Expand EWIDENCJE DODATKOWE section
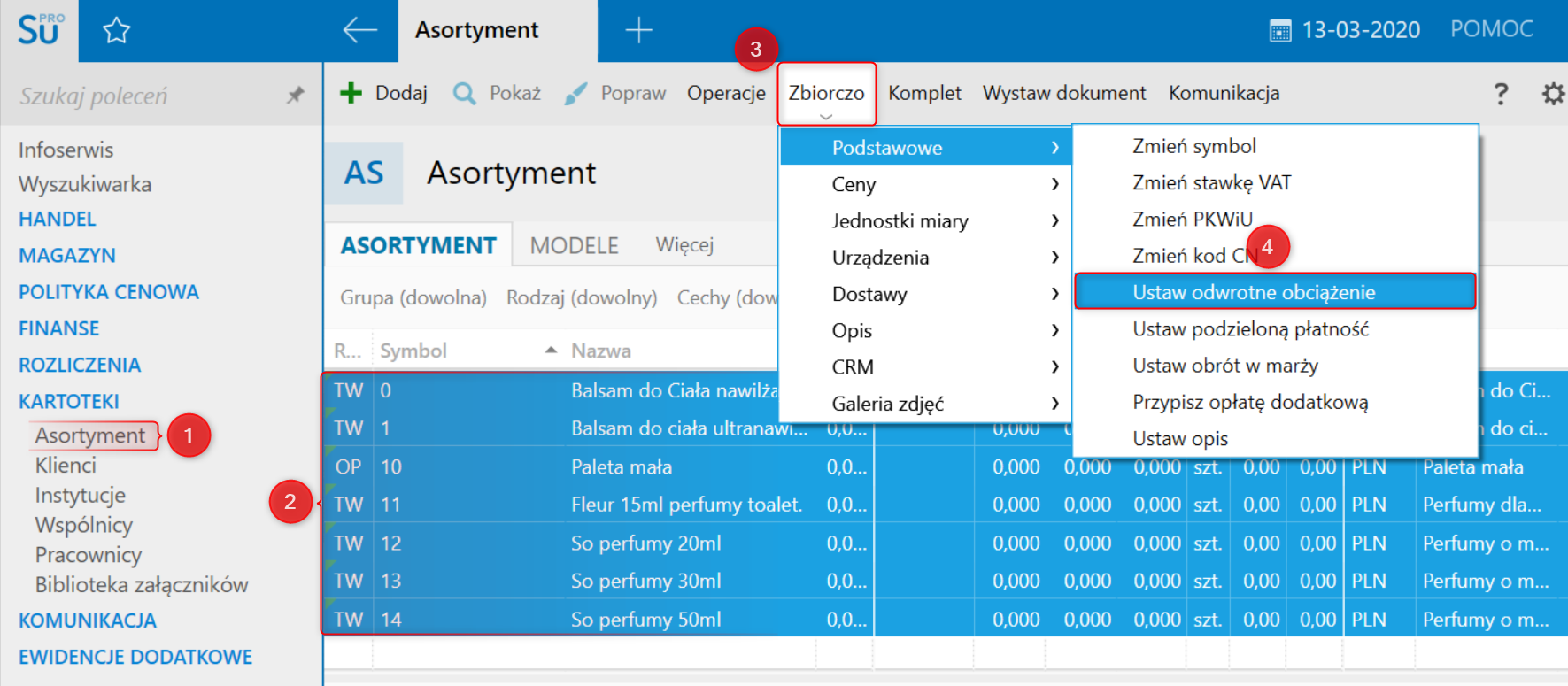Image resolution: width=1568 pixels, height=686 pixels. 135,657
